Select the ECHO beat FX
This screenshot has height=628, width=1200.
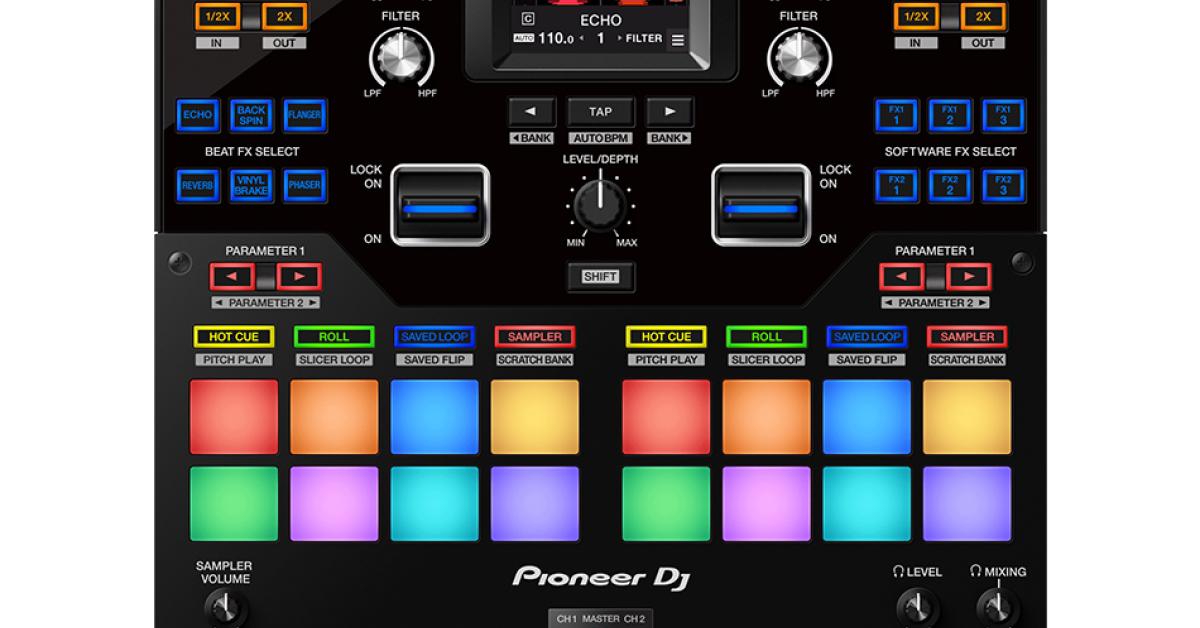197,116
